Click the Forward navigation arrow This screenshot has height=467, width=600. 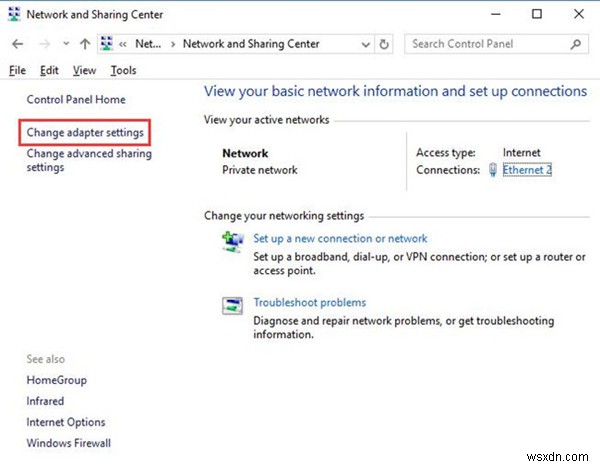coord(41,44)
